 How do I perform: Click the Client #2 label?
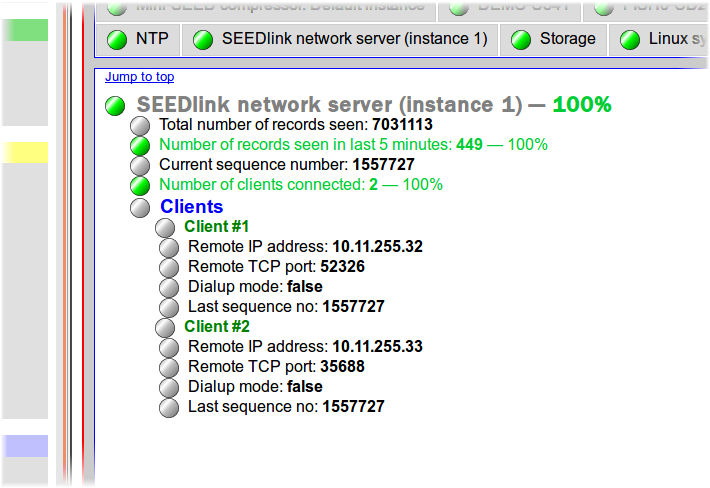pyautogui.click(x=216, y=326)
